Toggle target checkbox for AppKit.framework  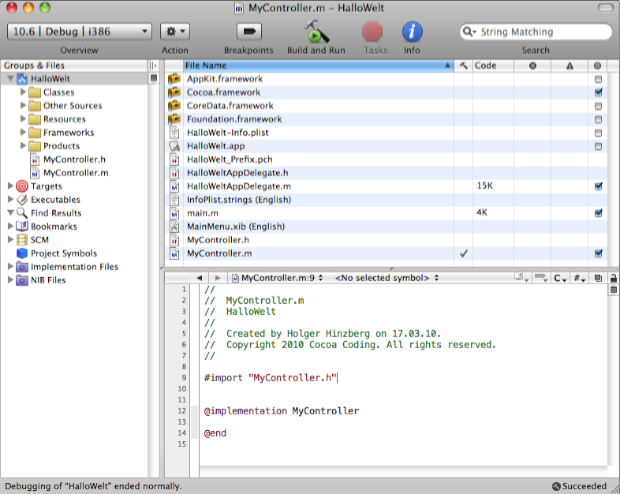(x=598, y=79)
